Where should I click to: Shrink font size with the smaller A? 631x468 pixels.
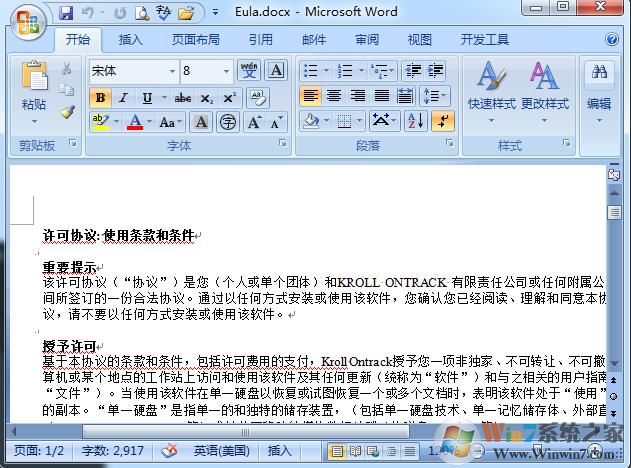point(276,122)
